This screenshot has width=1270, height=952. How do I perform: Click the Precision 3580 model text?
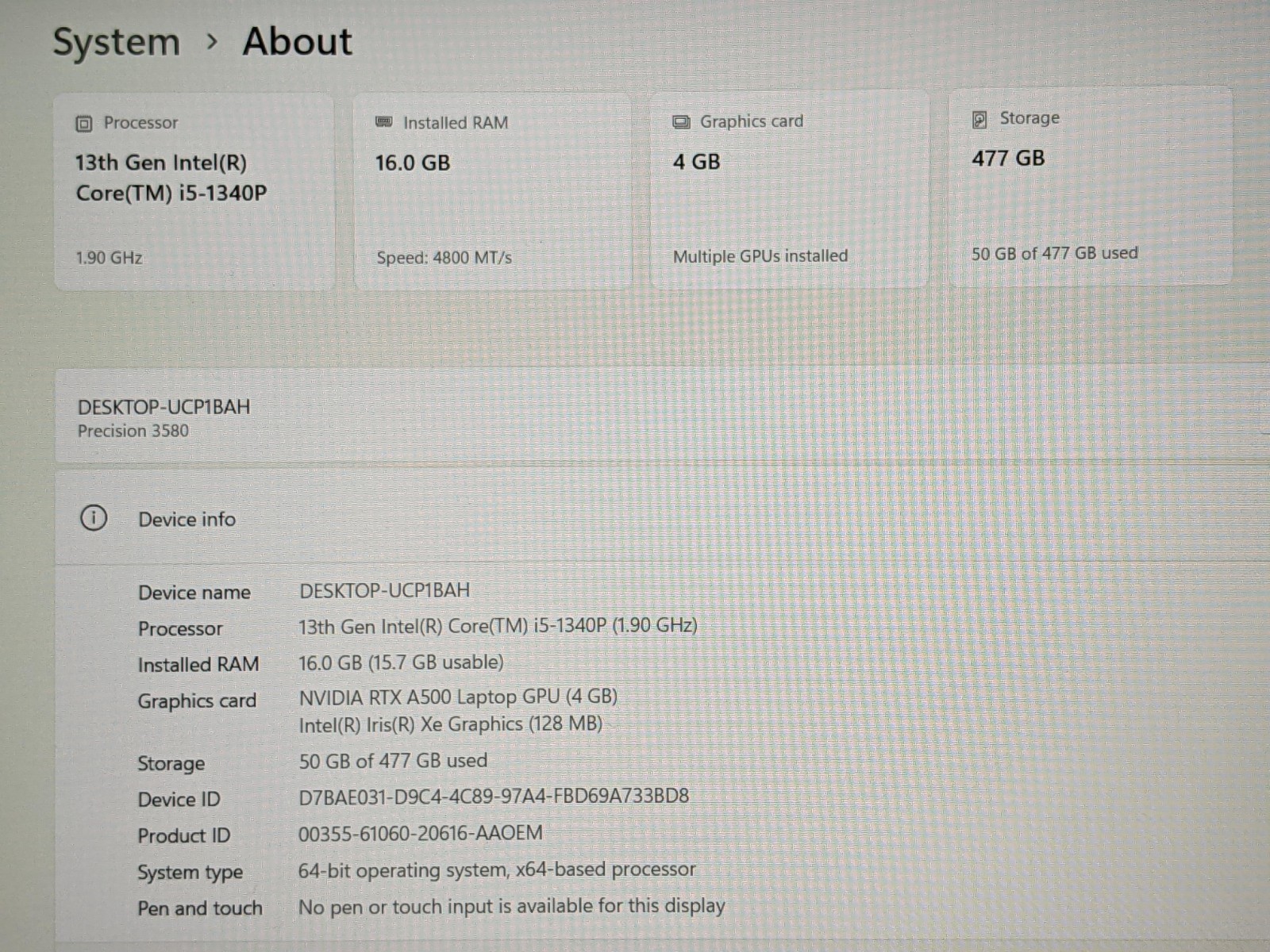pos(133,431)
